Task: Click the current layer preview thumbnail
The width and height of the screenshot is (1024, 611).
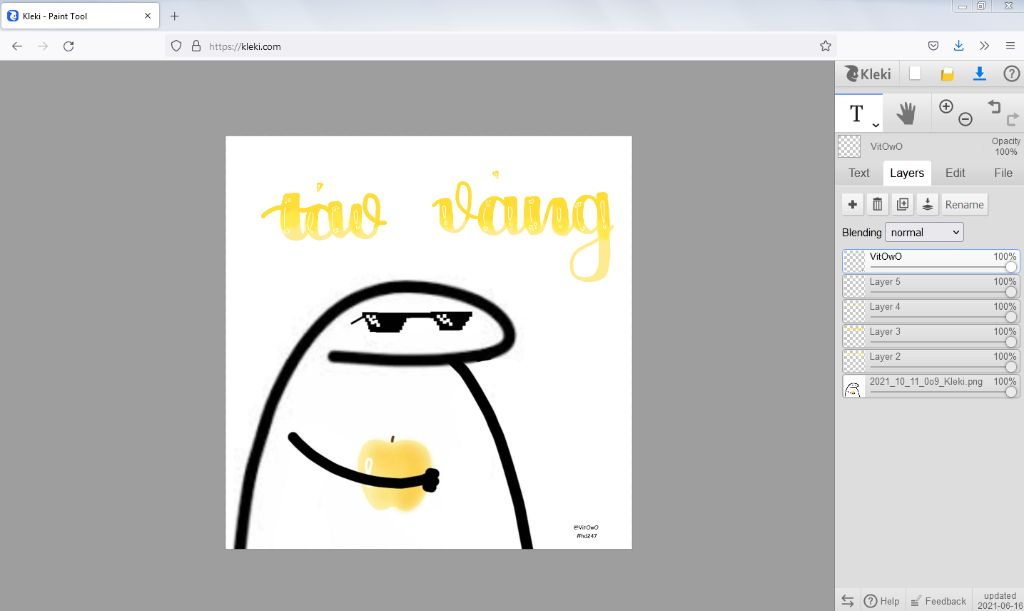Action: 849,146
